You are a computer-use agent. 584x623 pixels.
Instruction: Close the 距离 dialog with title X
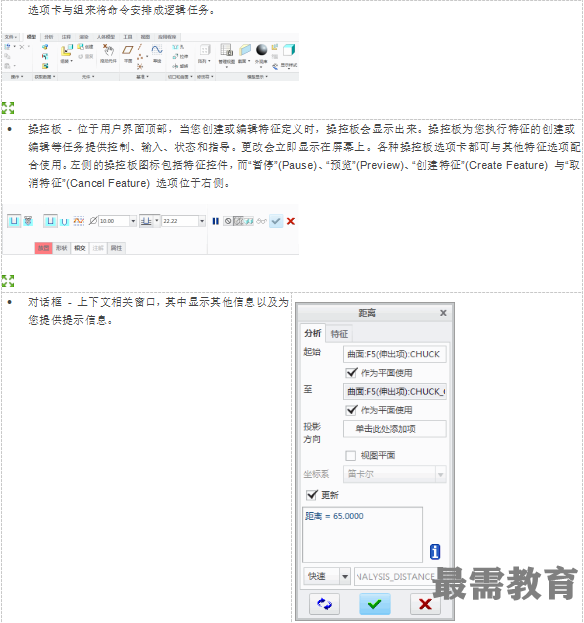point(443,313)
